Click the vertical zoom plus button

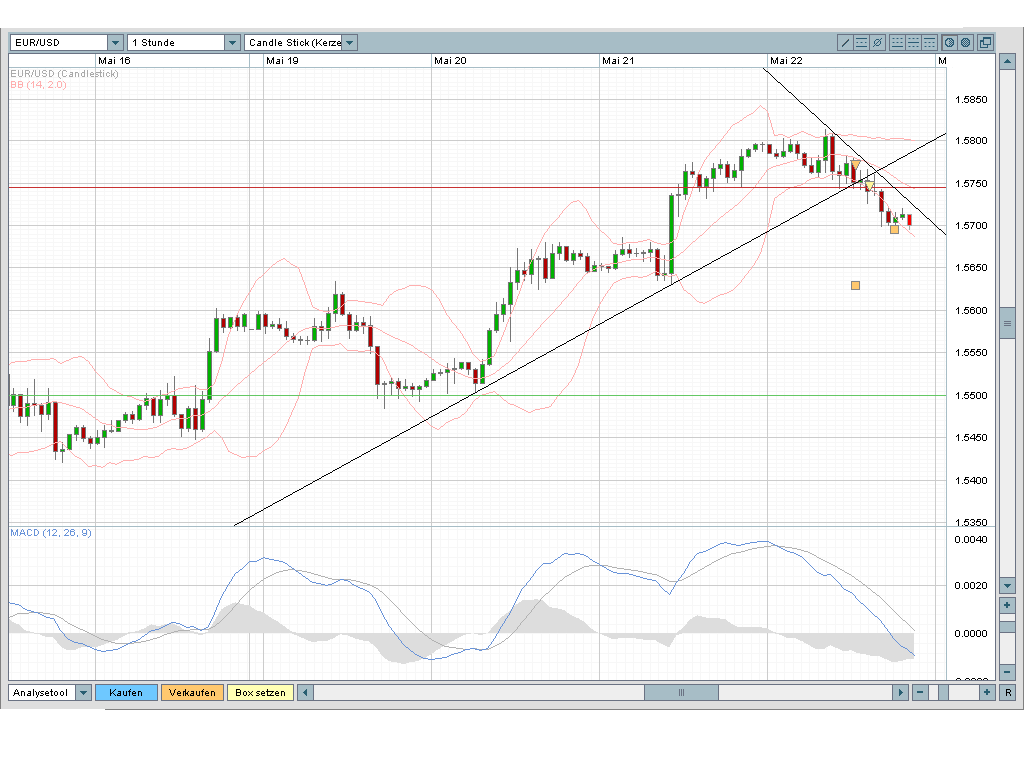[x=1007, y=605]
